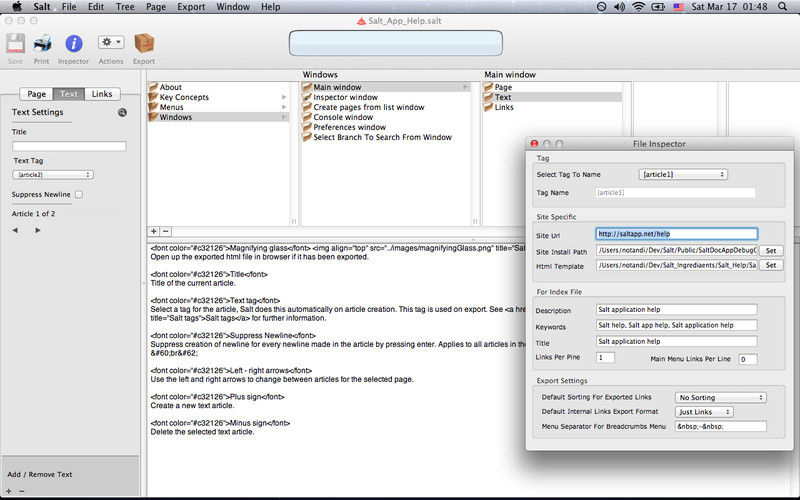
Task: Open the Inspector from the toolbar
Action: click(x=73, y=44)
